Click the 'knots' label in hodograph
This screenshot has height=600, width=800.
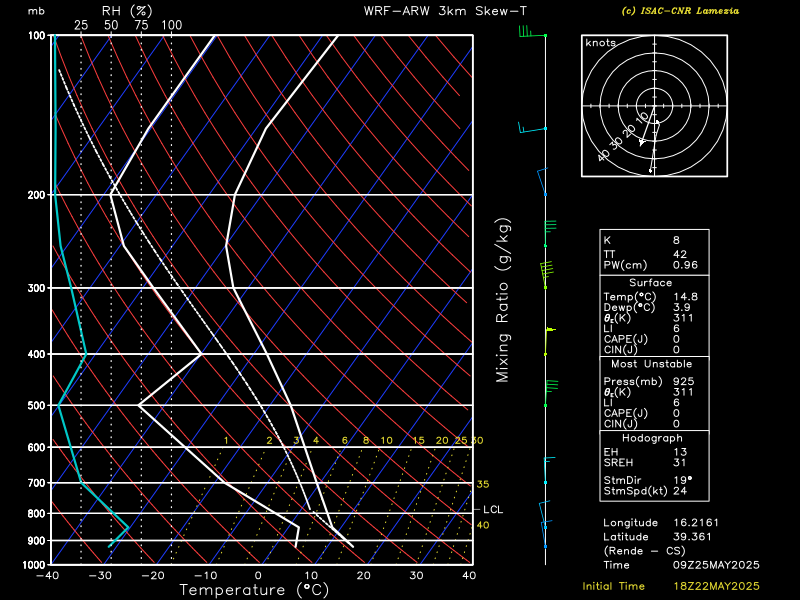pyautogui.click(x=601, y=43)
